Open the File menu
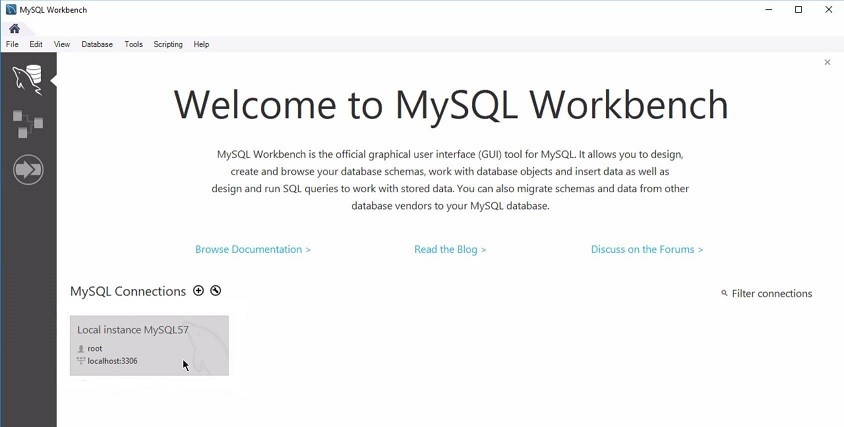The image size is (844, 427). (x=12, y=44)
